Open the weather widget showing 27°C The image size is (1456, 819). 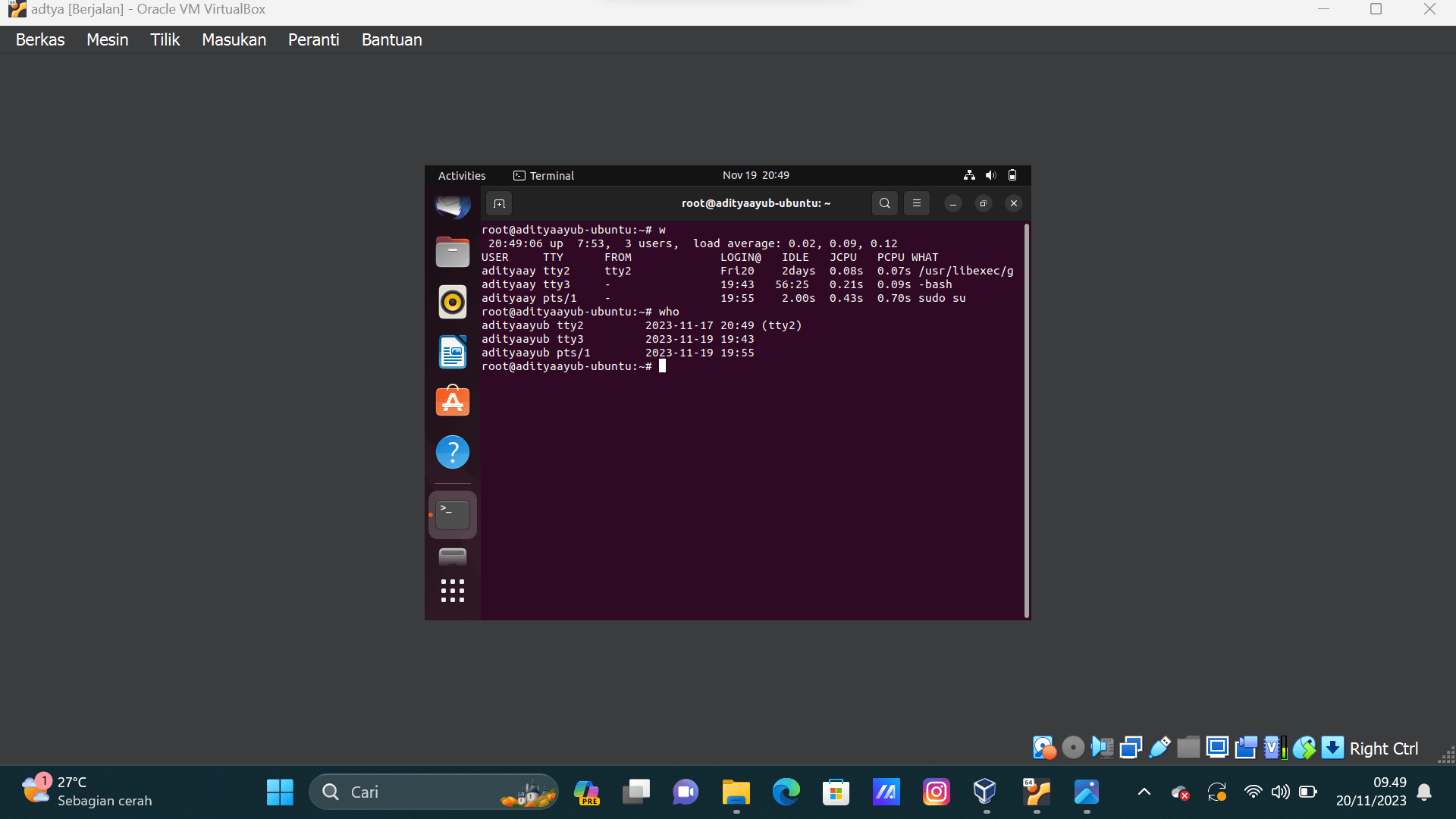(86, 791)
